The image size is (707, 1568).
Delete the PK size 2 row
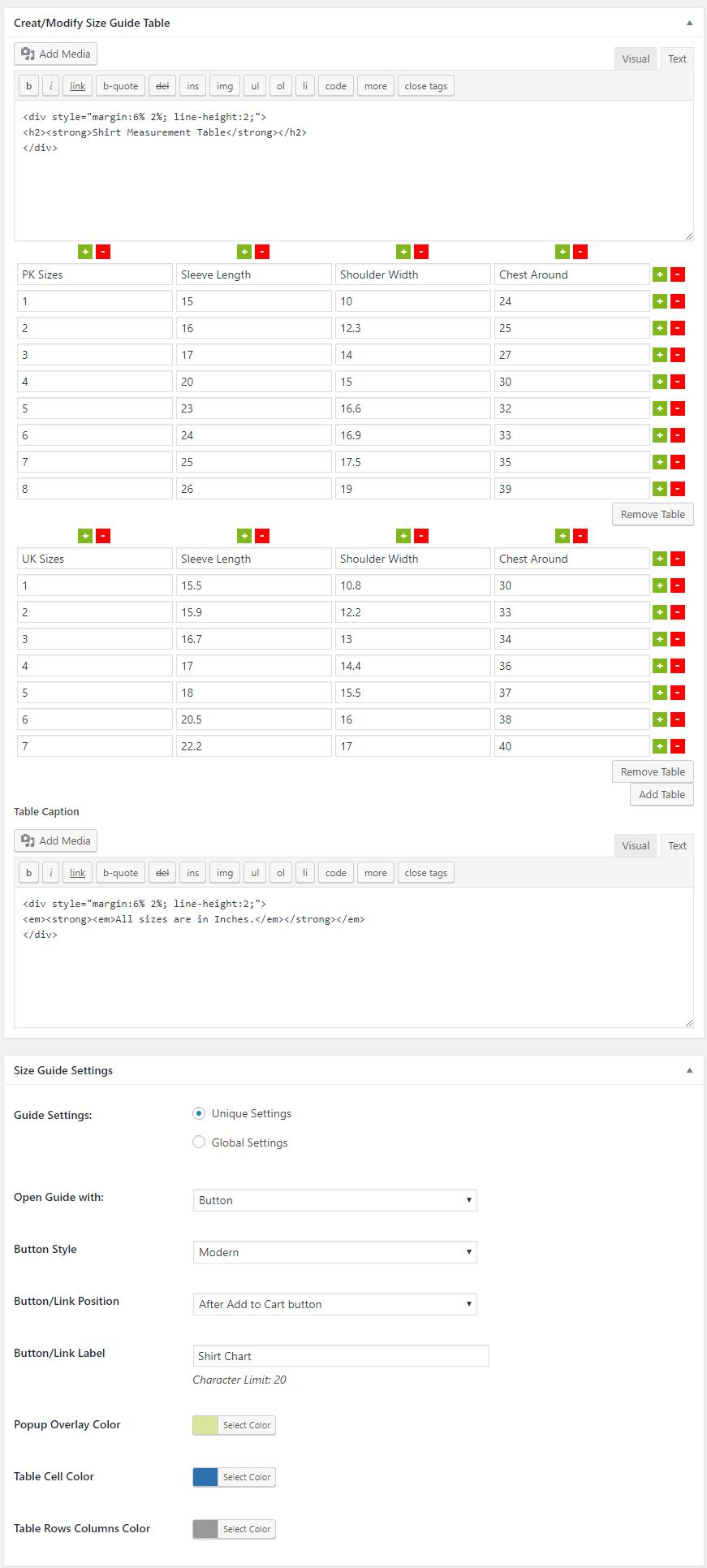pos(678,328)
